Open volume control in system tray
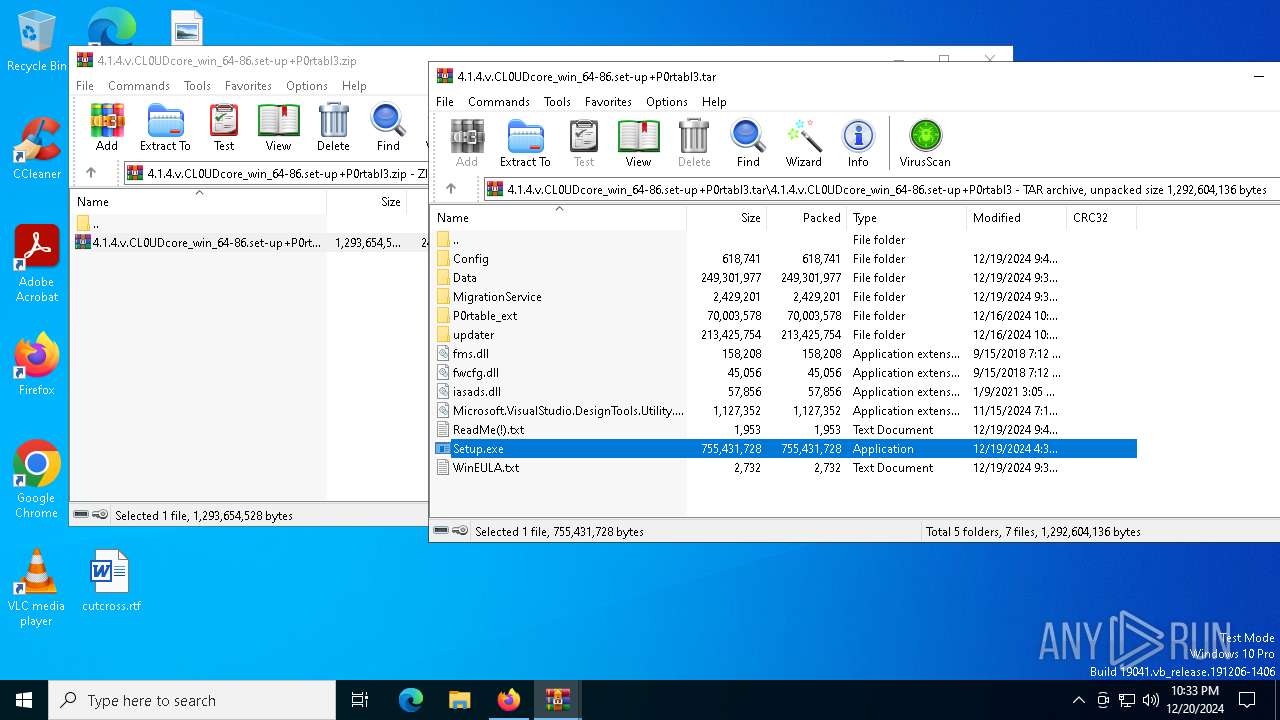This screenshot has height=720, width=1280. tap(1151, 700)
